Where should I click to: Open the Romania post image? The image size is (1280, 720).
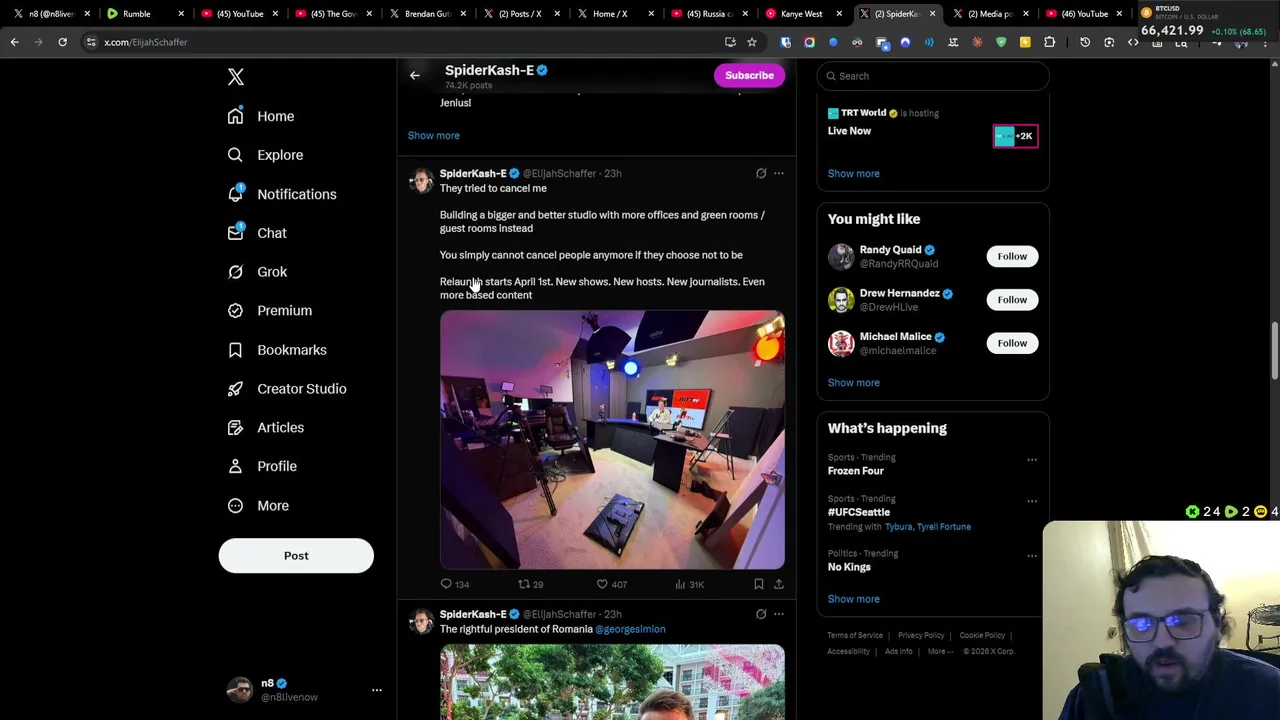612,682
